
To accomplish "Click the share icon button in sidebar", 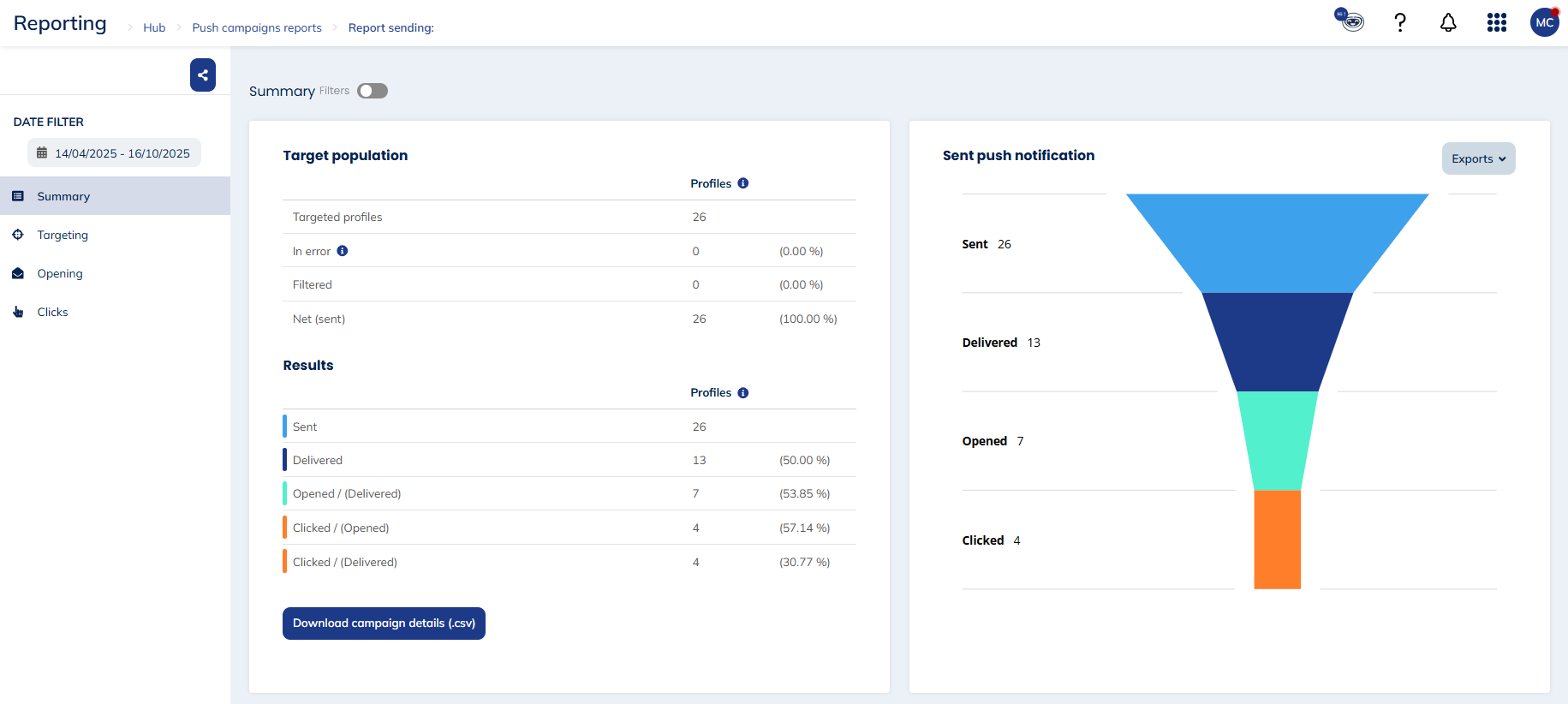I will point(203,75).
